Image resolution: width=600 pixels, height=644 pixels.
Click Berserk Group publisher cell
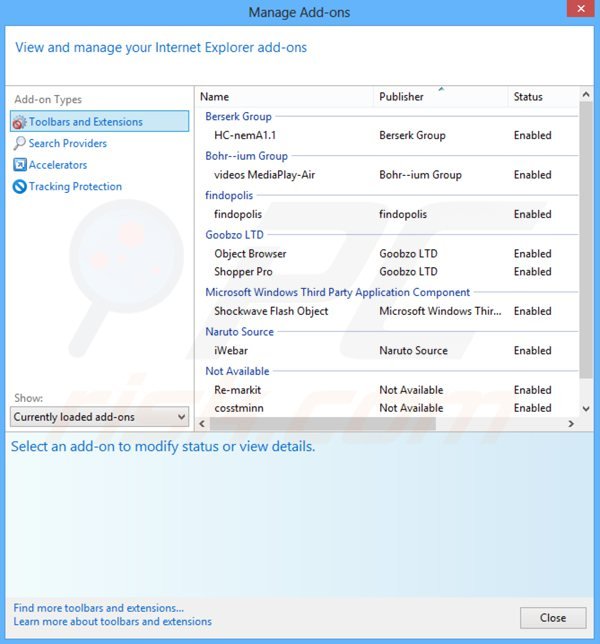412,136
